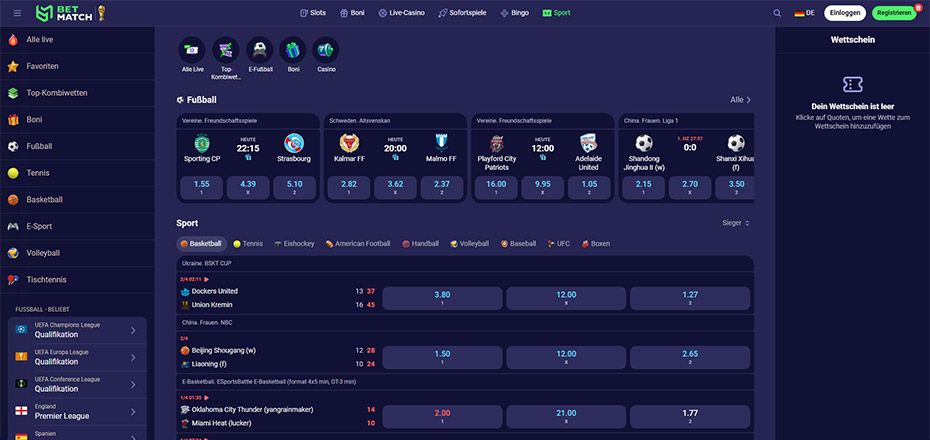Click the Sporting CP club crest
The height and width of the screenshot is (440, 930).
[x=202, y=143]
